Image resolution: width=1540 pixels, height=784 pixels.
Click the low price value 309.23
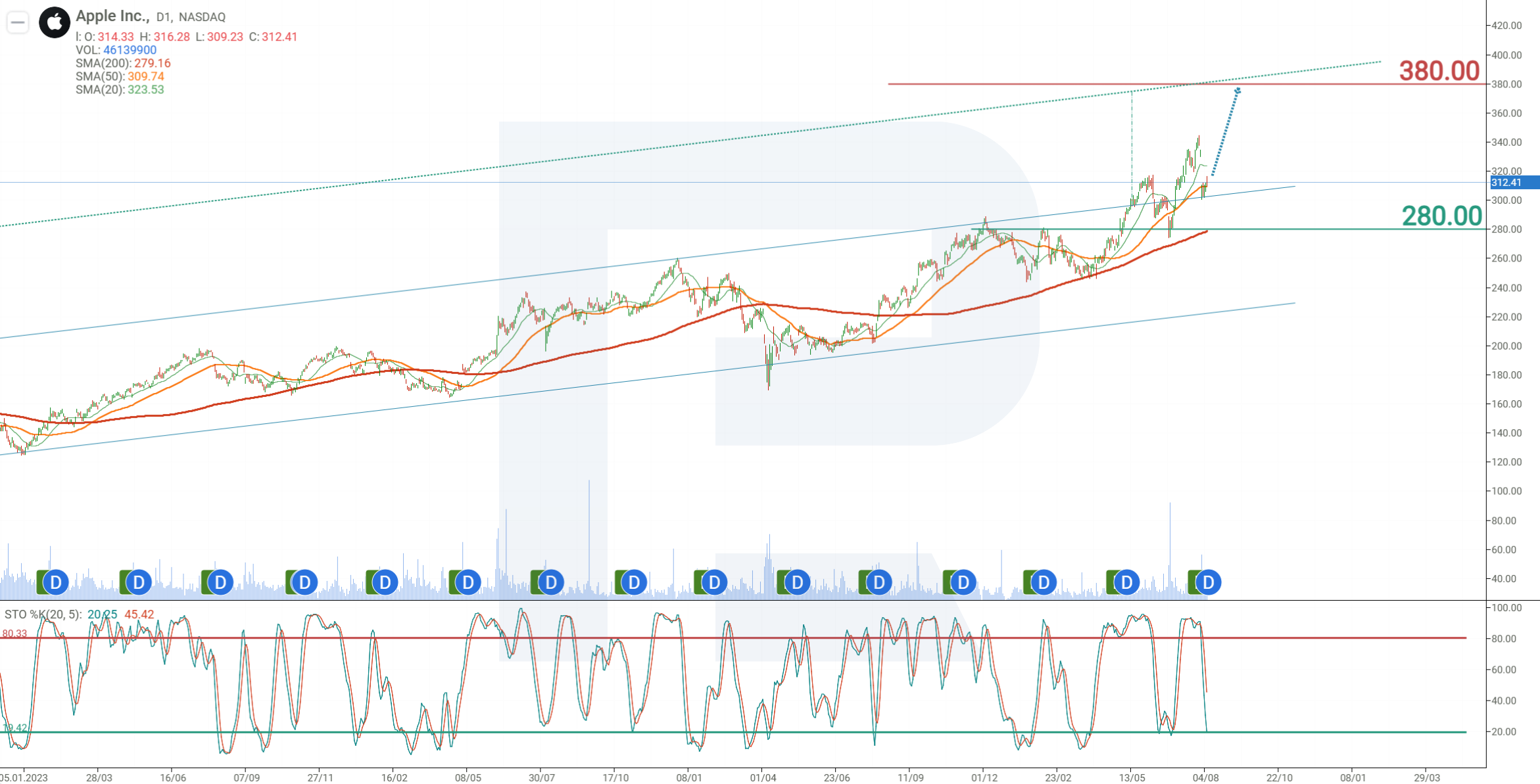225,37
